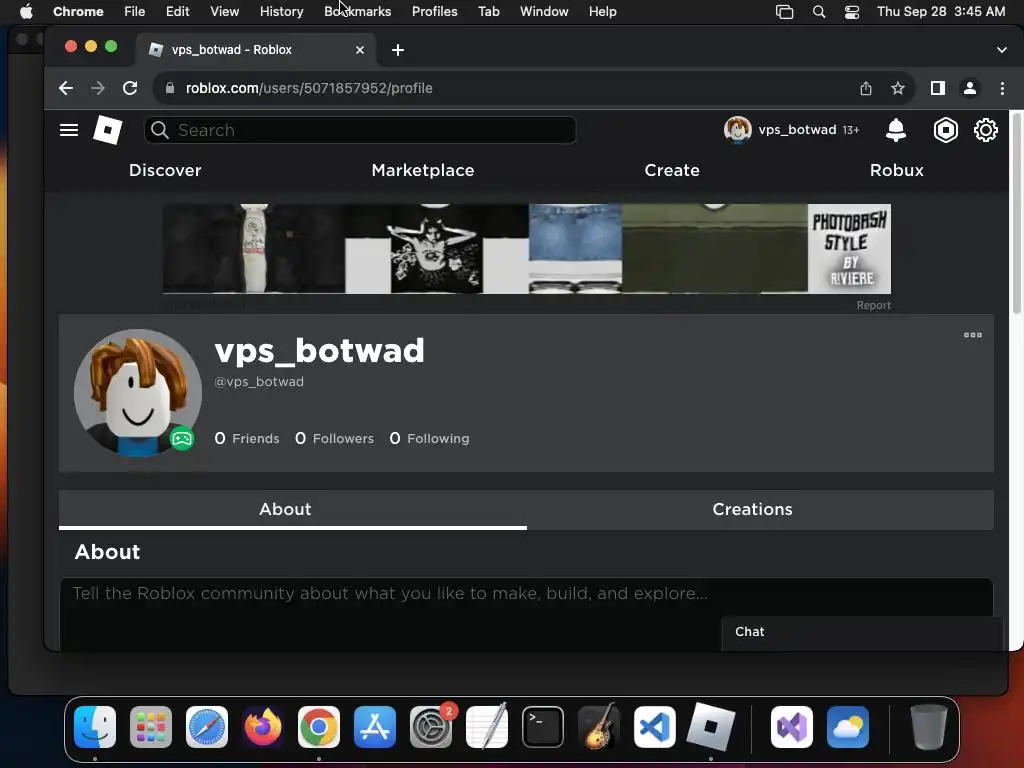Open the notifications bell
The image size is (1024, 768).
[x=895, y=130]
